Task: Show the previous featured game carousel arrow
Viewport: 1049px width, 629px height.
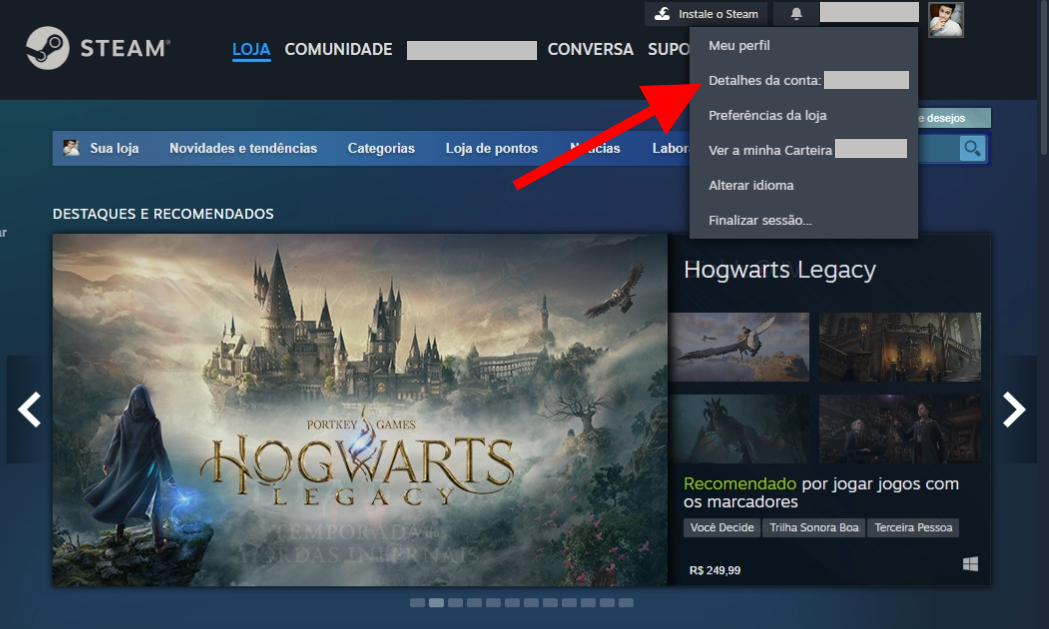Action: click(29, 410)
